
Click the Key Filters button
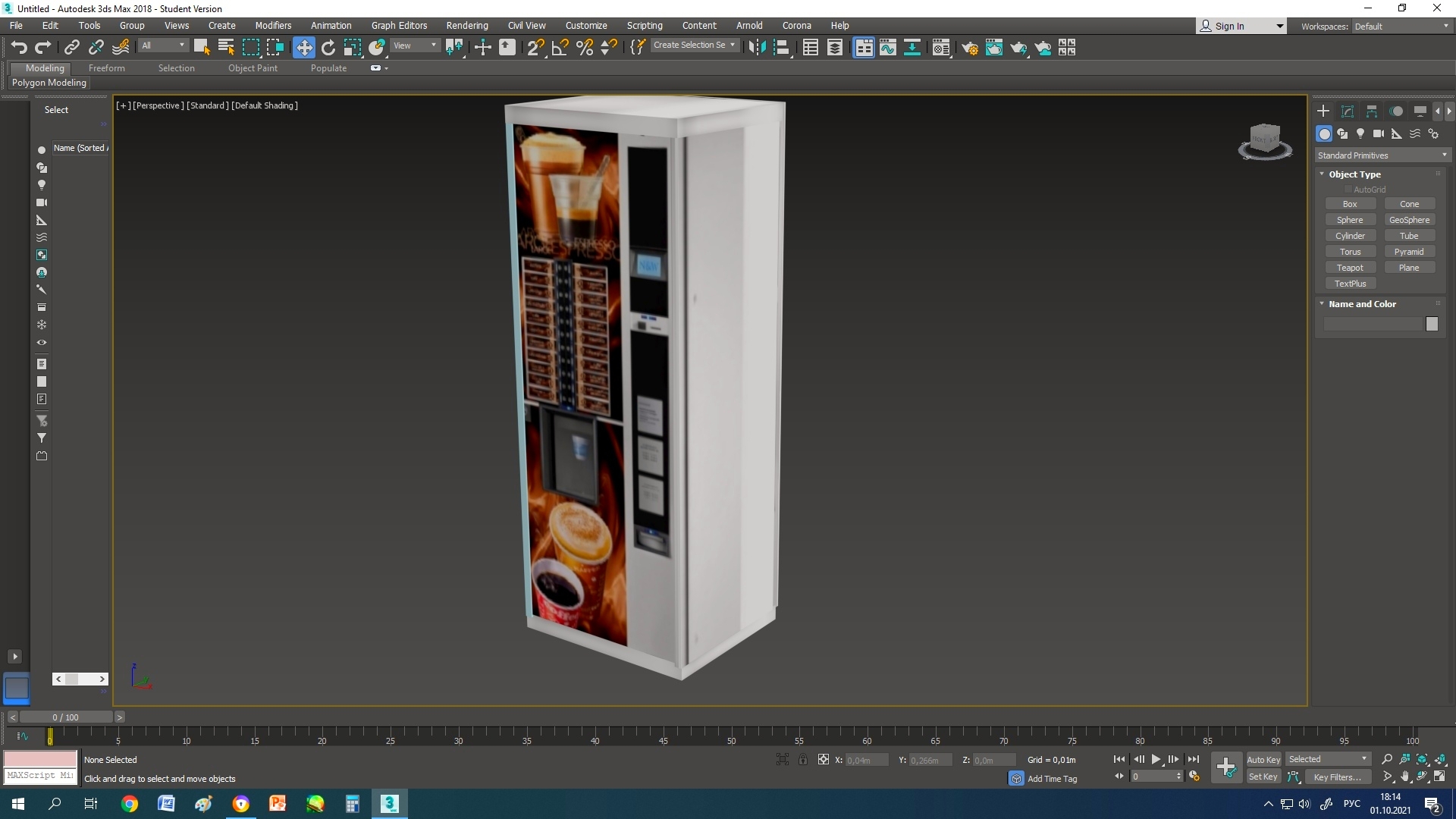coord(1337,777)
